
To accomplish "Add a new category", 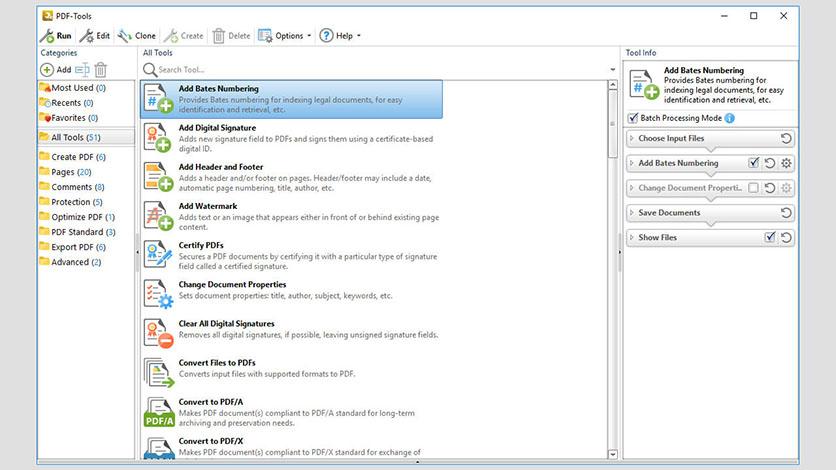I will coord(56,69).
